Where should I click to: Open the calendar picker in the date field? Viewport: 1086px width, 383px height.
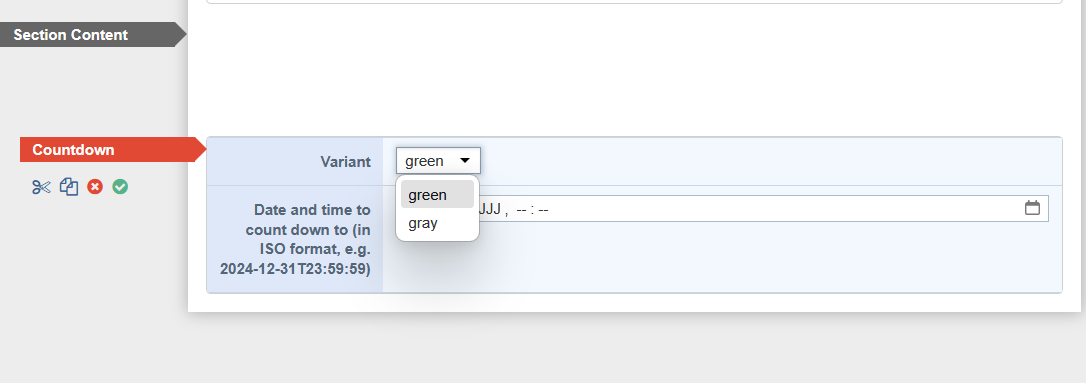(1032, 208)
